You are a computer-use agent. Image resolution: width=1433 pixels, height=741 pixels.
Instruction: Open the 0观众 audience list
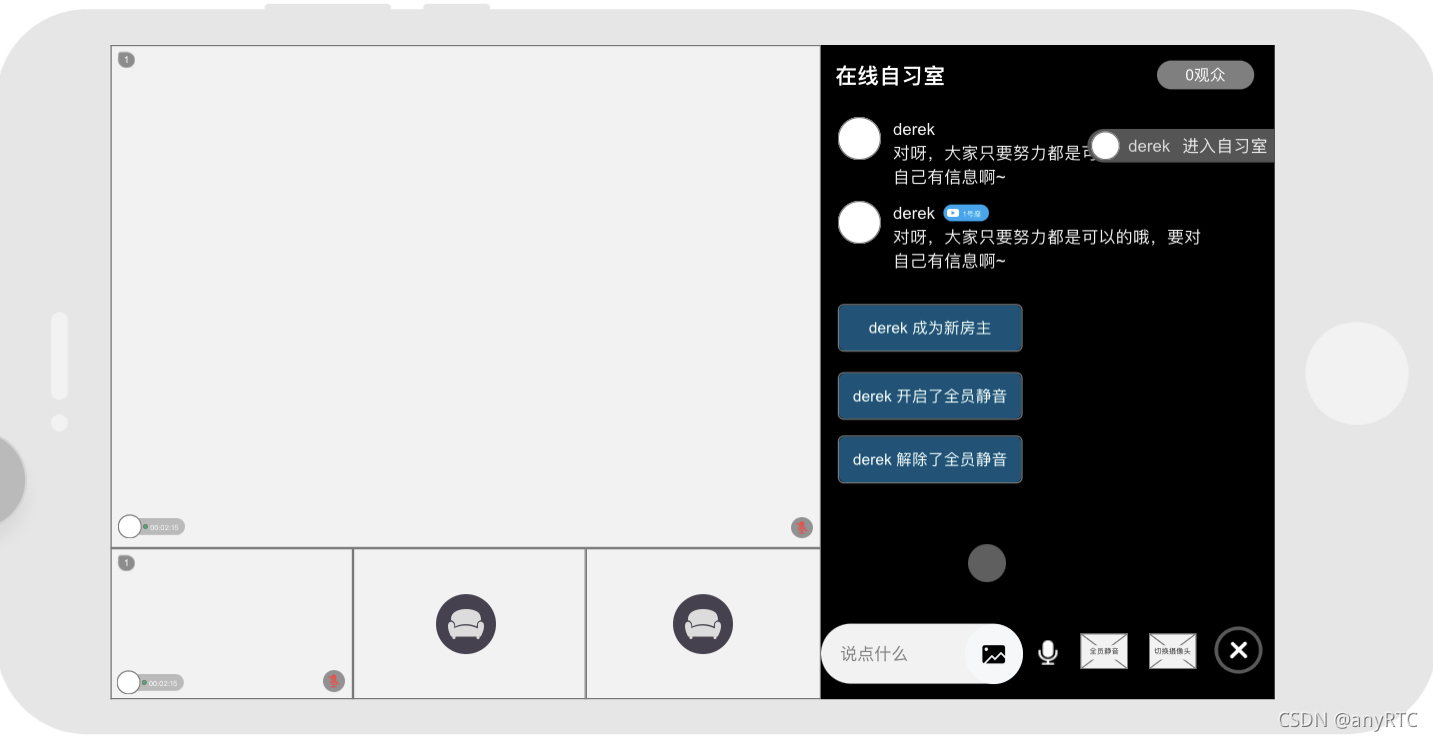(x=1205, y=75)
